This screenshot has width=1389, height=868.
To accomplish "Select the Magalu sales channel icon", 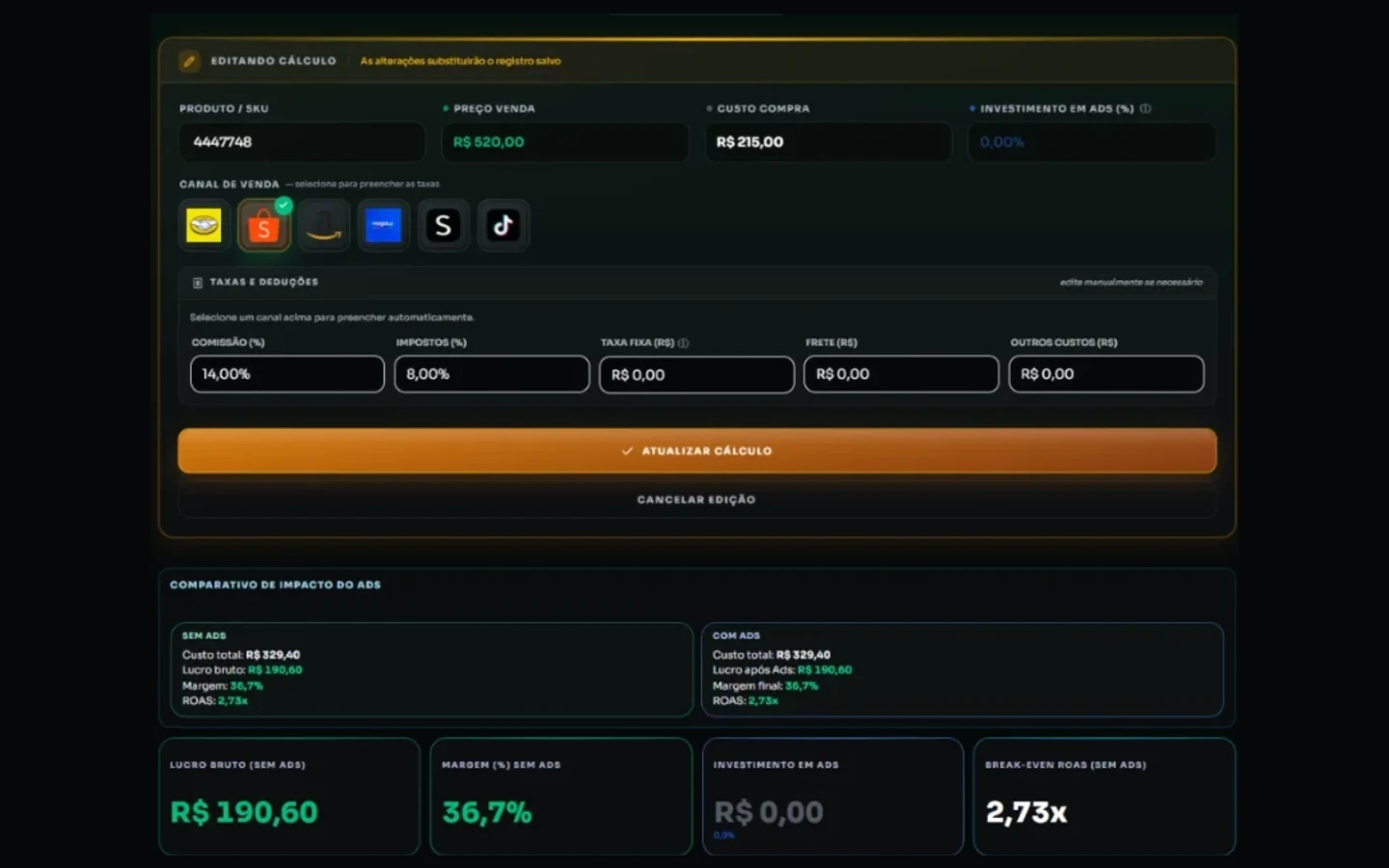I will [384, 226].
